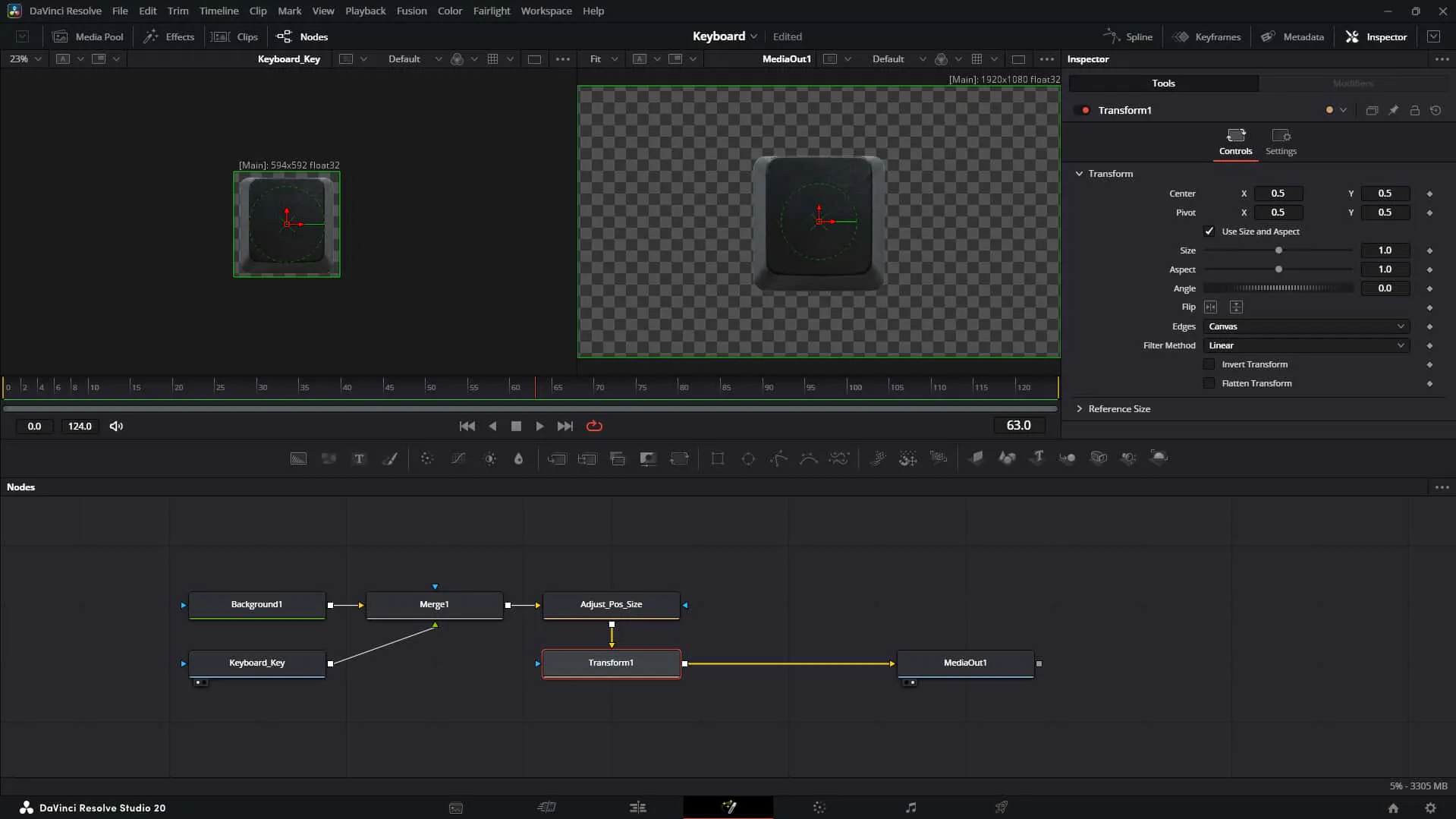Enable the Flatten Transform checkbox
The height and width of the screenshot is (819, 1456).
pyautogui.click(x=1209, y=383)
